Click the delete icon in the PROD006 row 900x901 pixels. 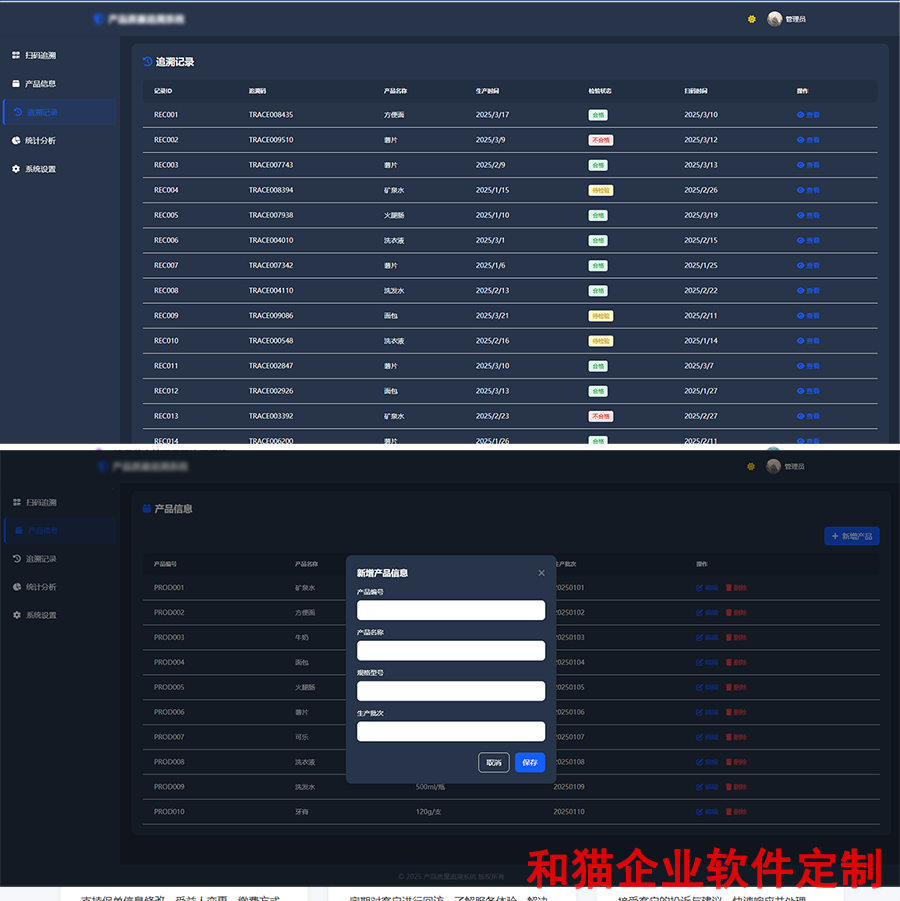(x=729, y=712)
